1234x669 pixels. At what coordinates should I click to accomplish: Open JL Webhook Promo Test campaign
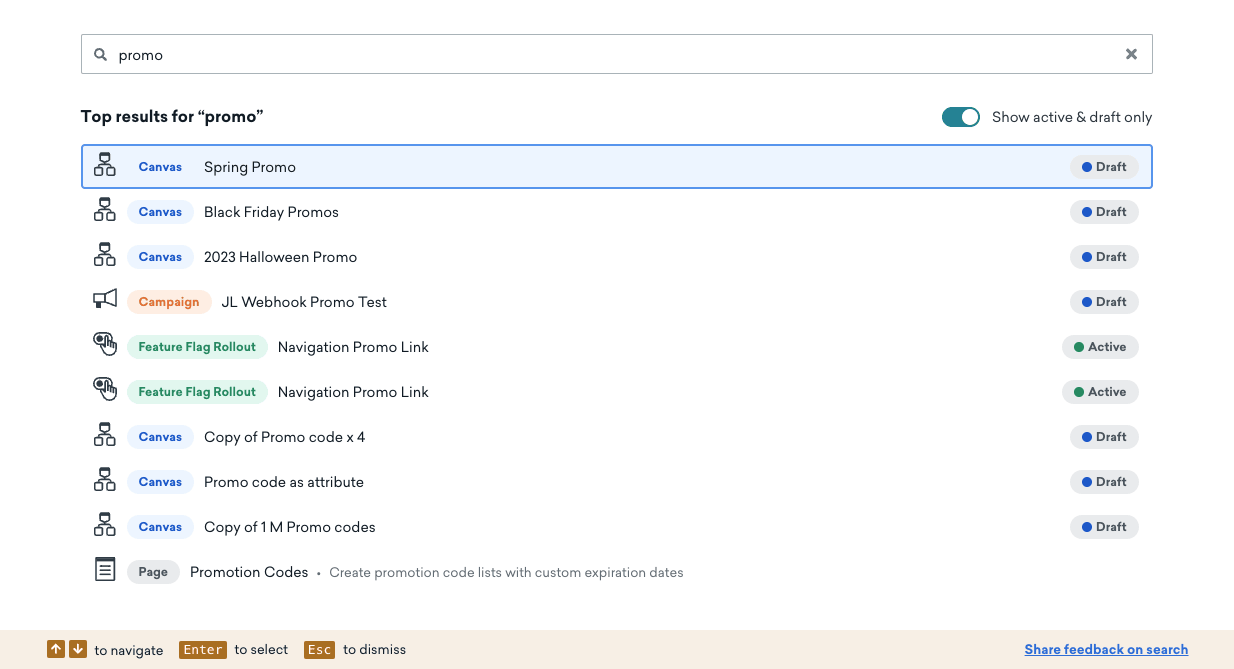point(304,302)
